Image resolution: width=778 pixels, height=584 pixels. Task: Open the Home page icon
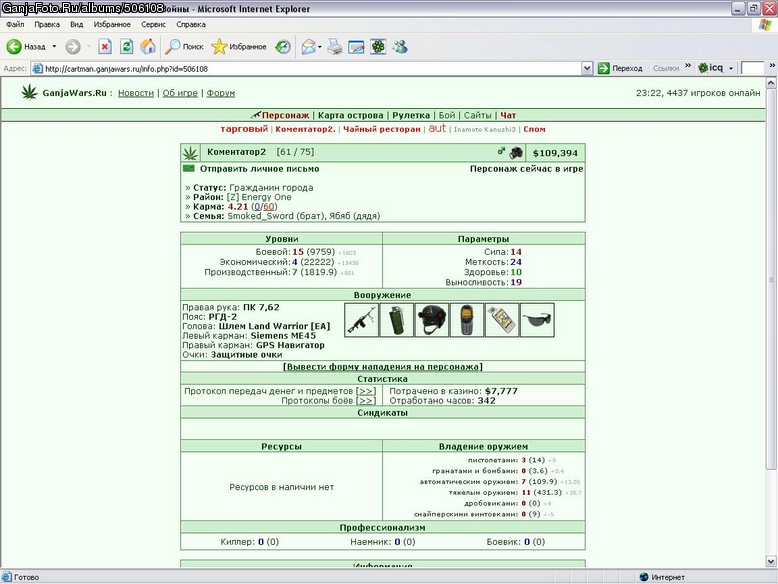pyautogui.click(x=148, y=47)
